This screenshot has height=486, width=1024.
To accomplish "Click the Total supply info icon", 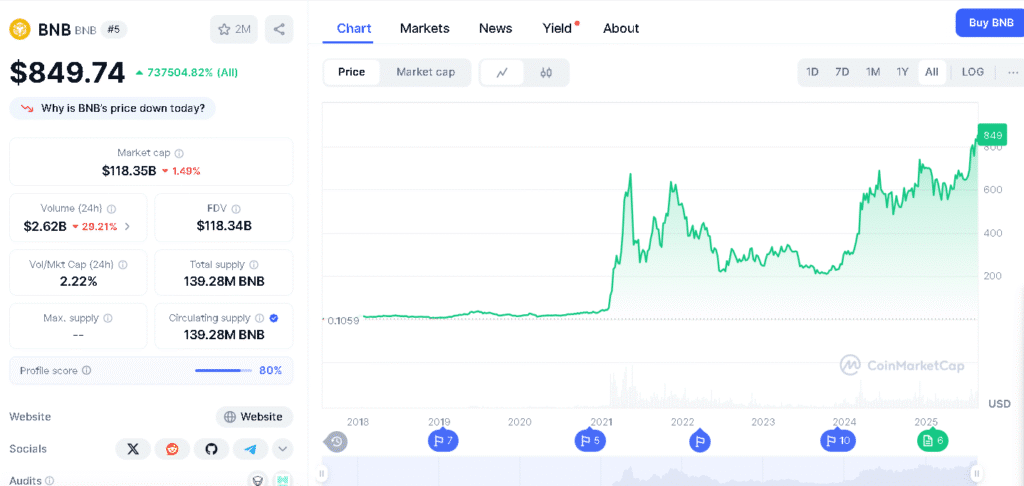I will click(x=254, y=265).
